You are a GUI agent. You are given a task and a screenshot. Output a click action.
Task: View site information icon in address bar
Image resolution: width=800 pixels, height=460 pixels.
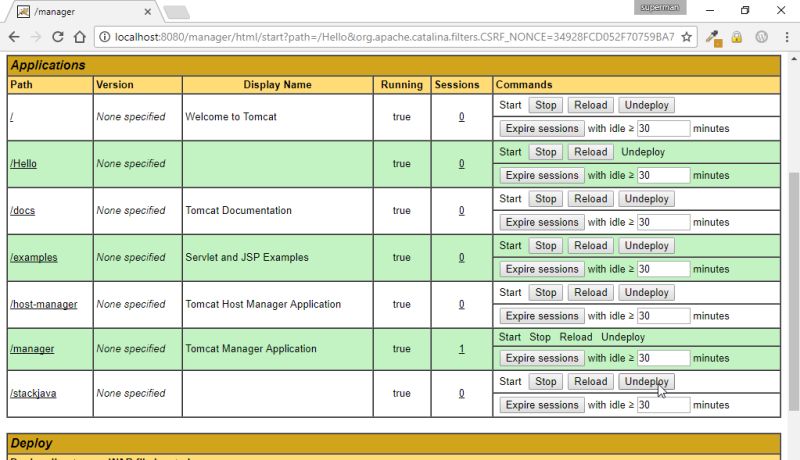[104, 37]
